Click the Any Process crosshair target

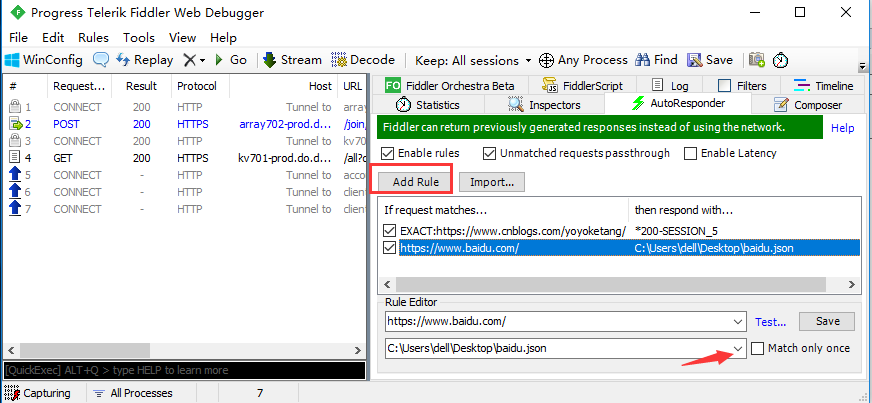point(546,60)
